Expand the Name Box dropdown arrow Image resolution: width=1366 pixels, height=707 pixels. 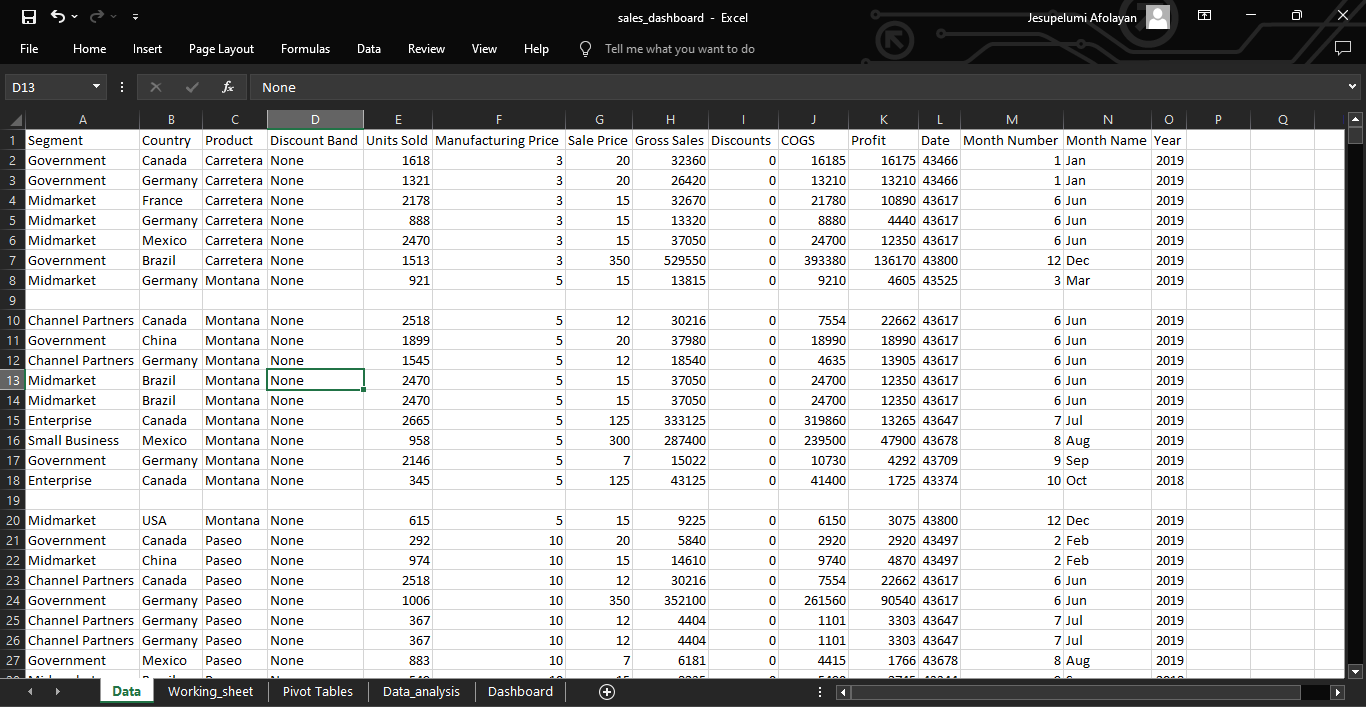click(x=96, y=87)
